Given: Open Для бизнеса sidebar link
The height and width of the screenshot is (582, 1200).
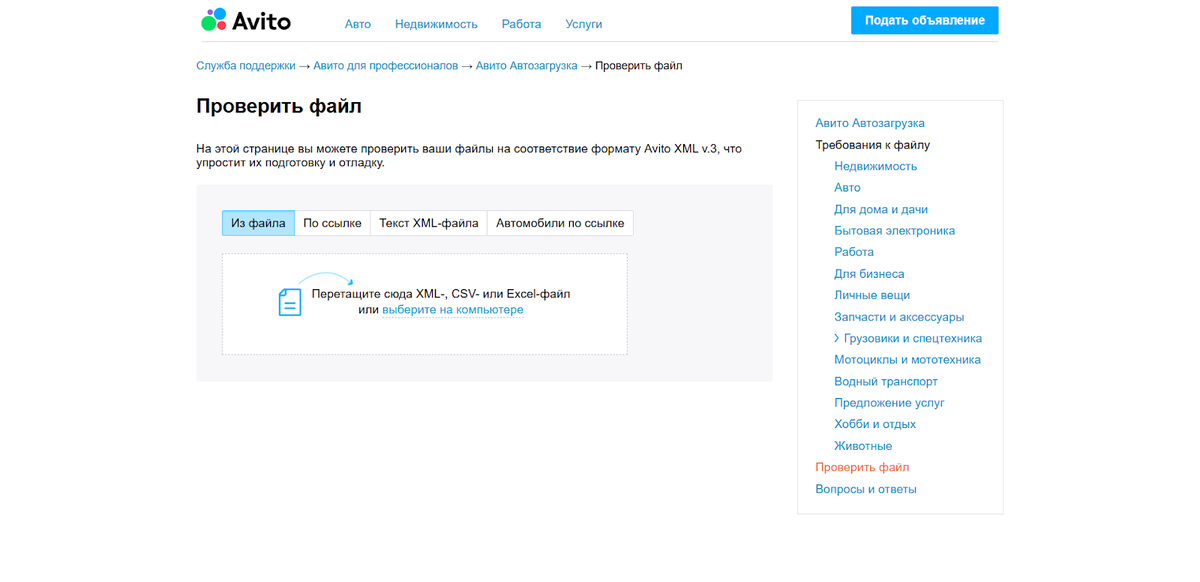Looking at the screenshot, I should [869, 274].
